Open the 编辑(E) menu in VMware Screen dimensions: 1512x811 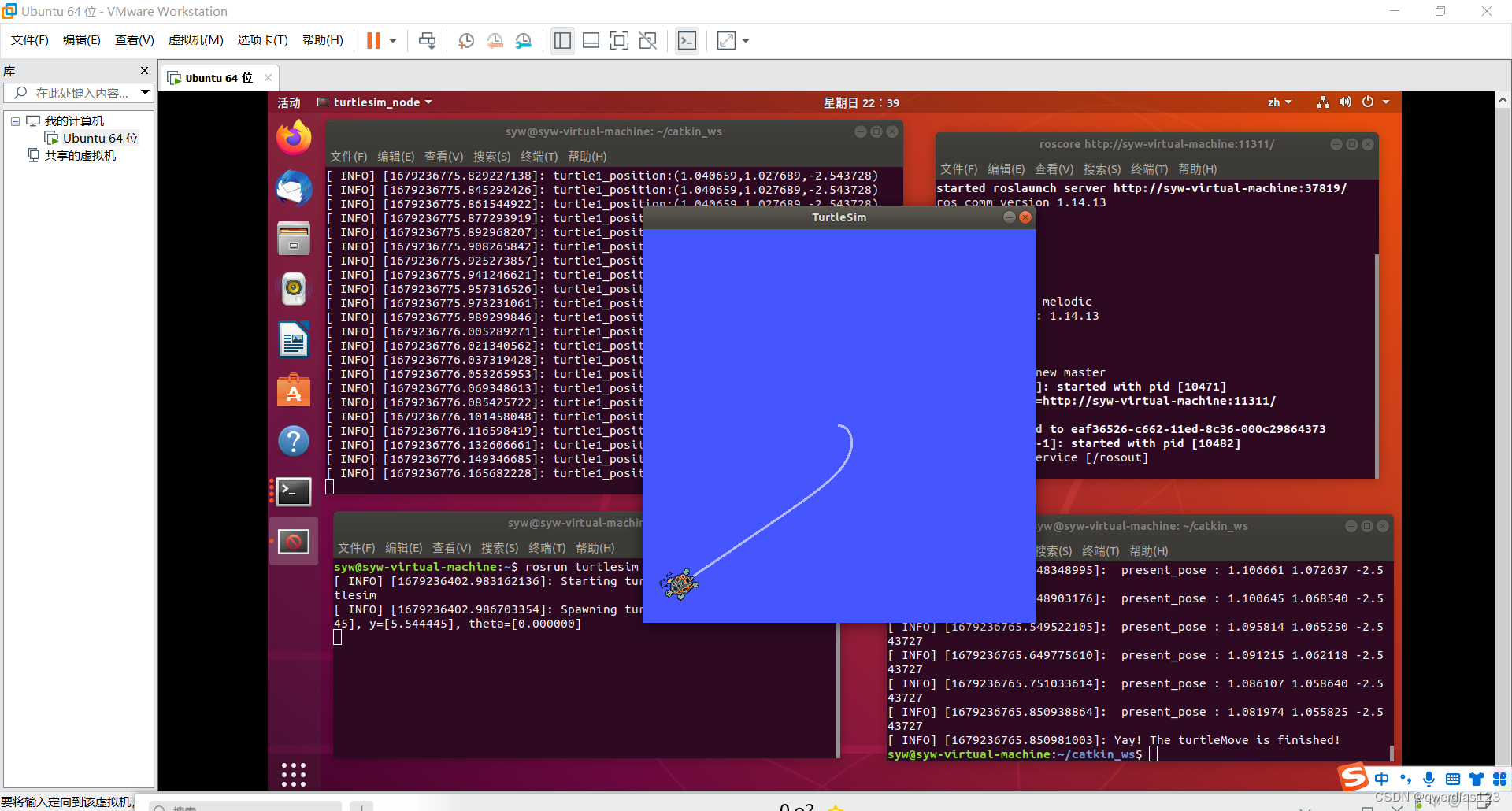(82, 40)
